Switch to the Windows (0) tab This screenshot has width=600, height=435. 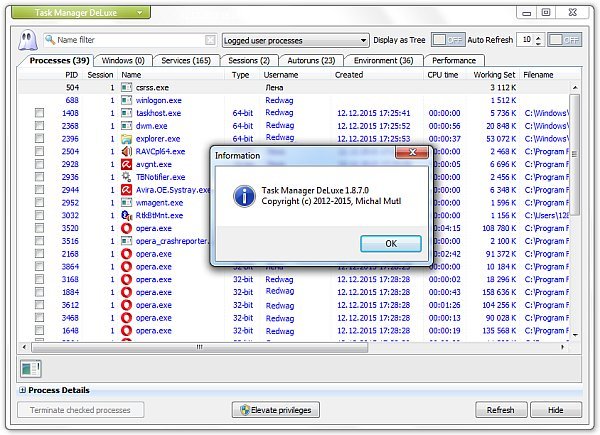tap(123, 60)
